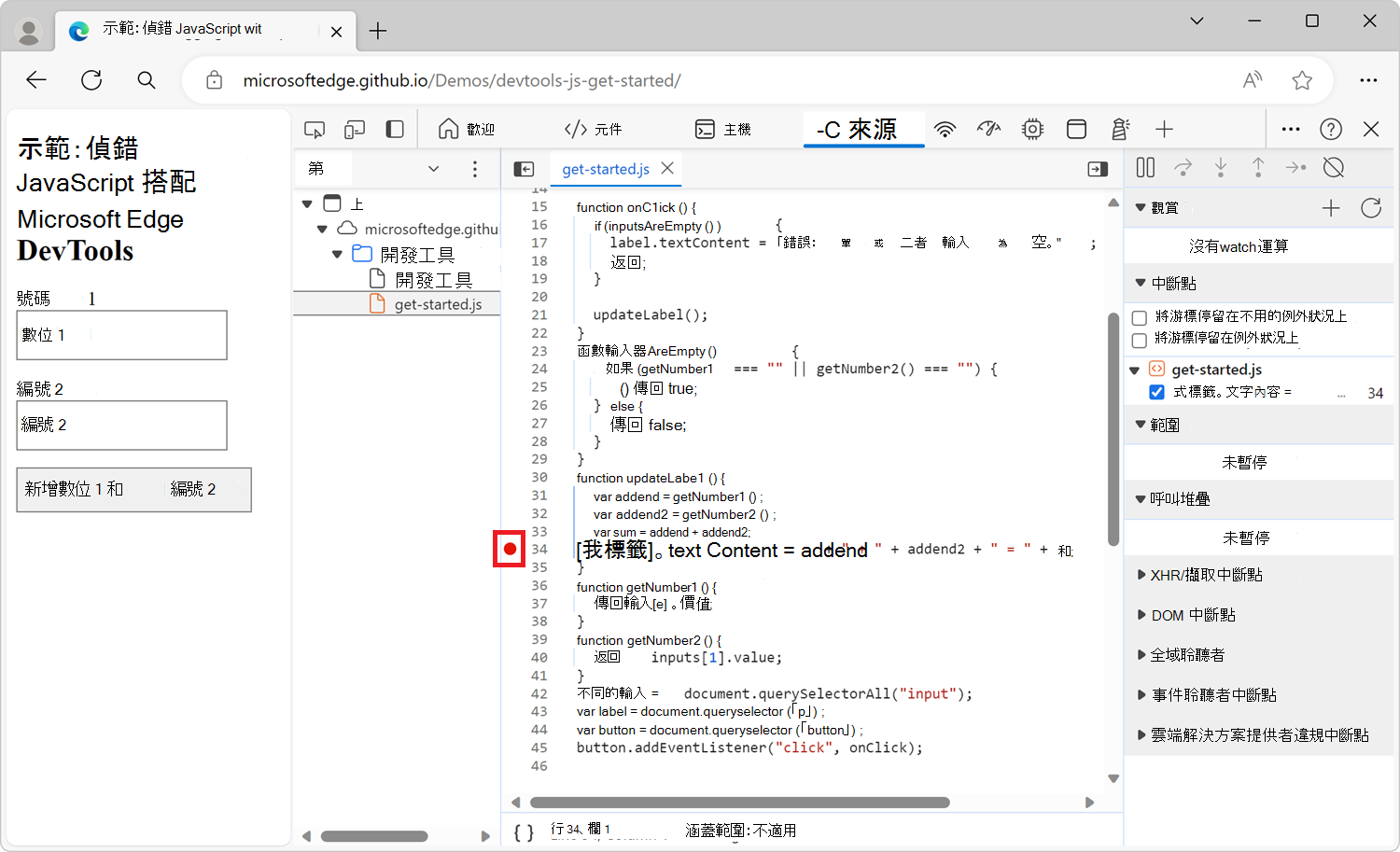The height and width of the screenshot is (852, 1400).
Task: Refresh watch expressions icon
Action: [1371, 208]
